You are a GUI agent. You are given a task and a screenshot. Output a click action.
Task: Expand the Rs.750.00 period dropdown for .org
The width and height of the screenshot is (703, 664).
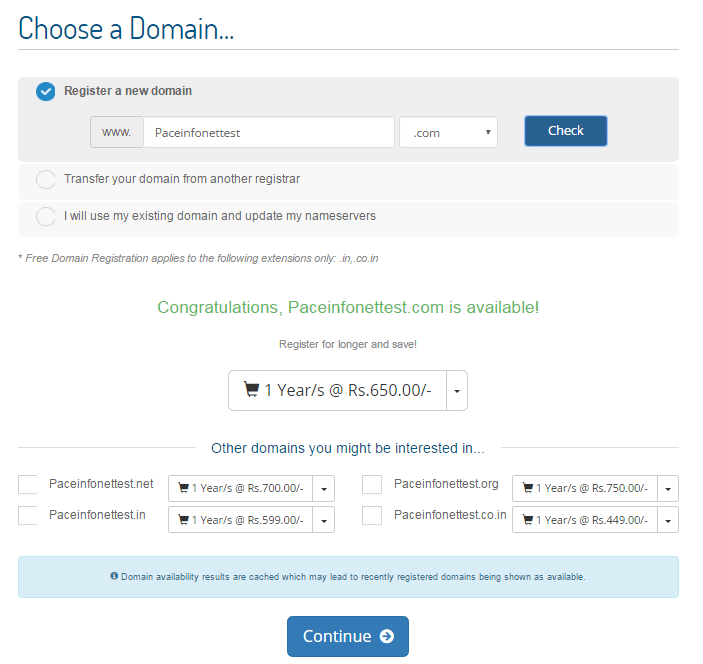tap(669, 489)
